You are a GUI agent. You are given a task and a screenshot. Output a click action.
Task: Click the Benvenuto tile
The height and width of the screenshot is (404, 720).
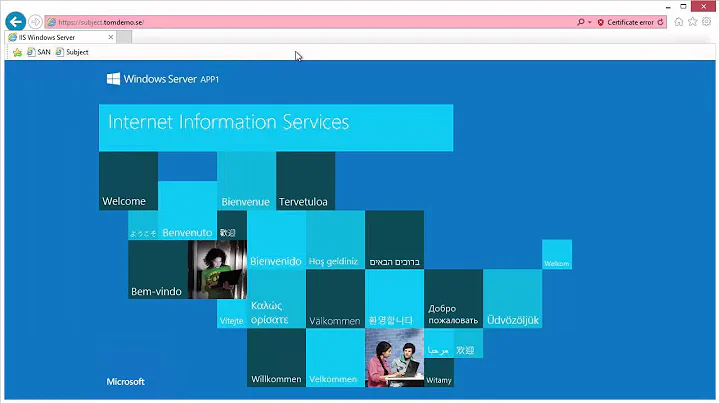coord(187,210)
